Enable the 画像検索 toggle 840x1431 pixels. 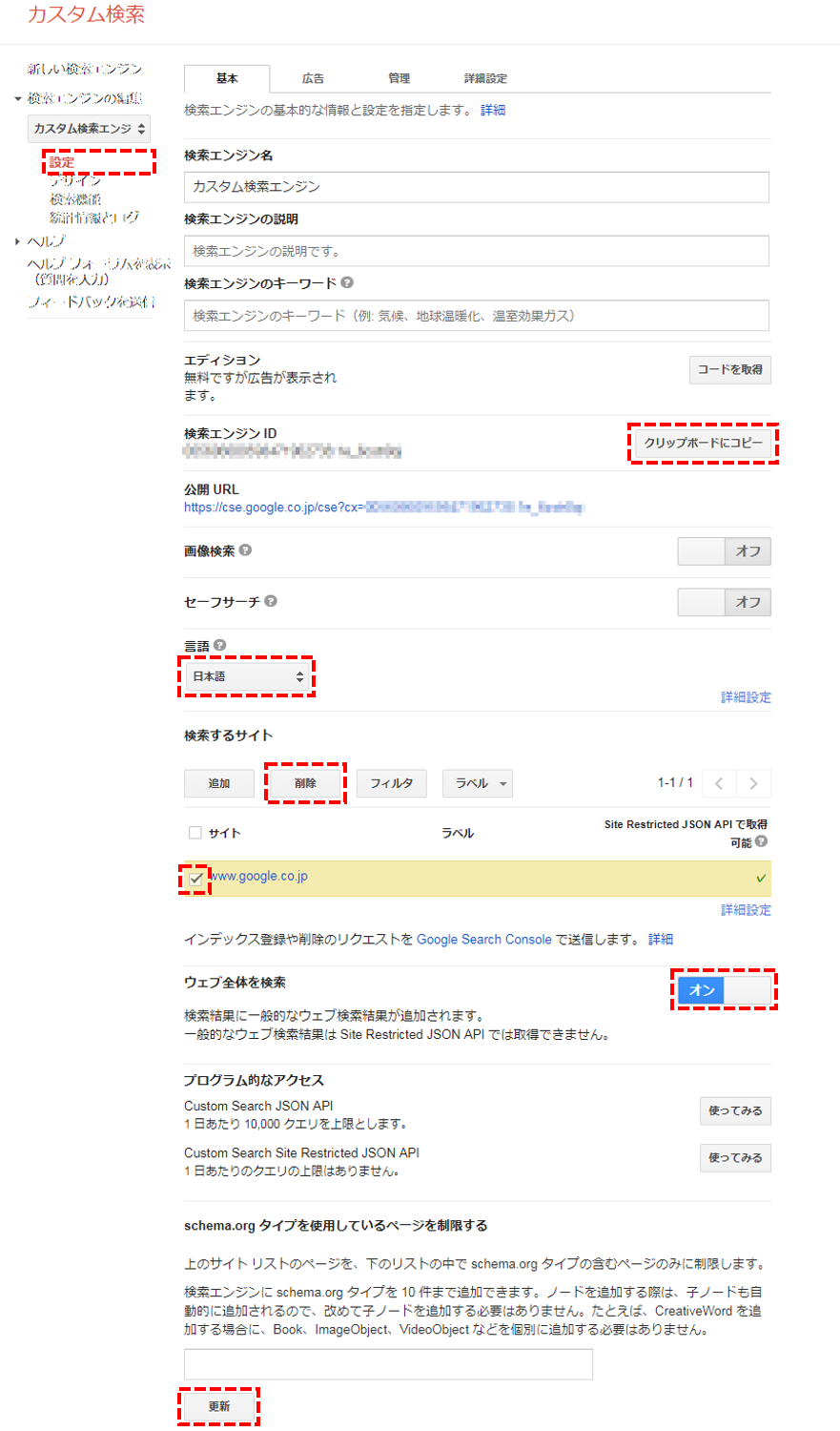tap(701, 551)
